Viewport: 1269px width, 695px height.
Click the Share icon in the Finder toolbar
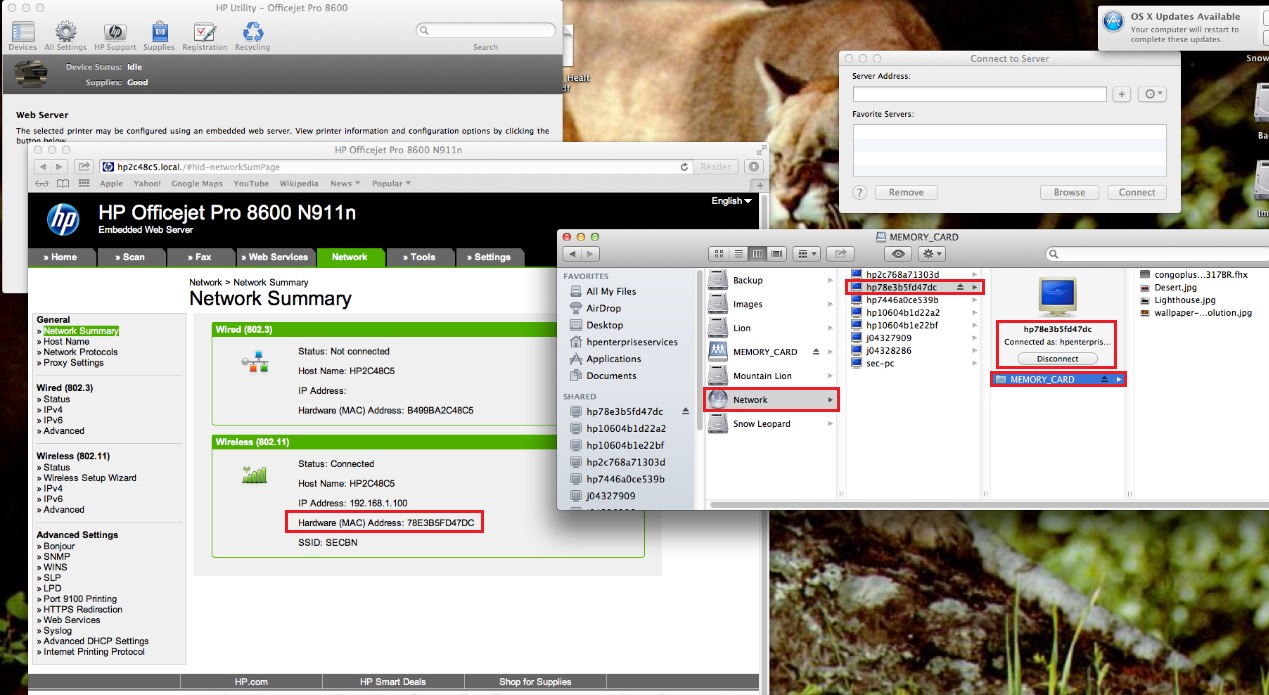point(841,253)
